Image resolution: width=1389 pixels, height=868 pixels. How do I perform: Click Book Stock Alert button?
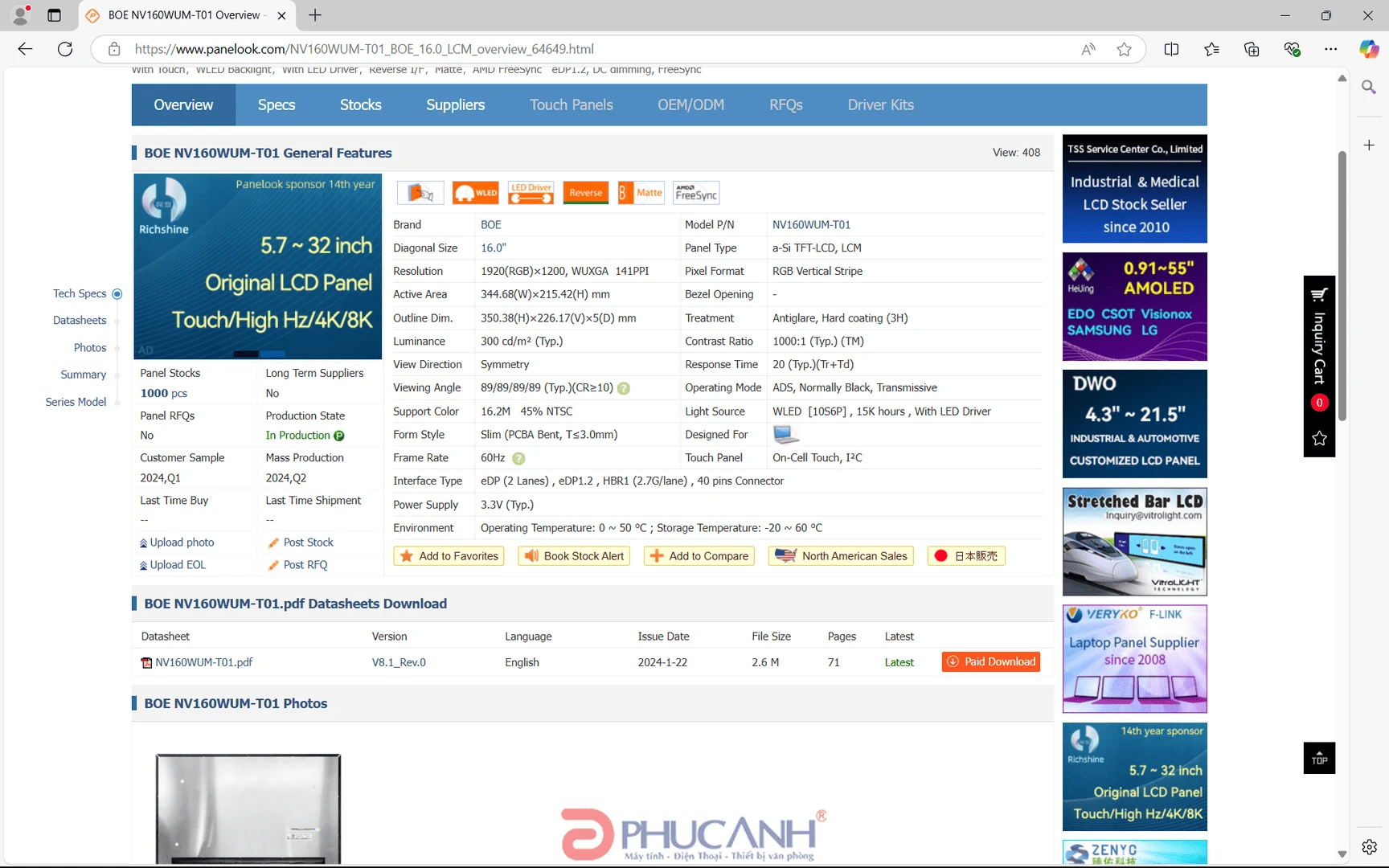(574, 556)
